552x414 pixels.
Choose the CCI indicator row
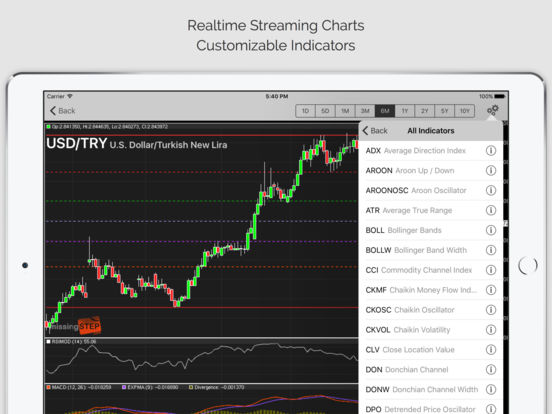[430, 270]
